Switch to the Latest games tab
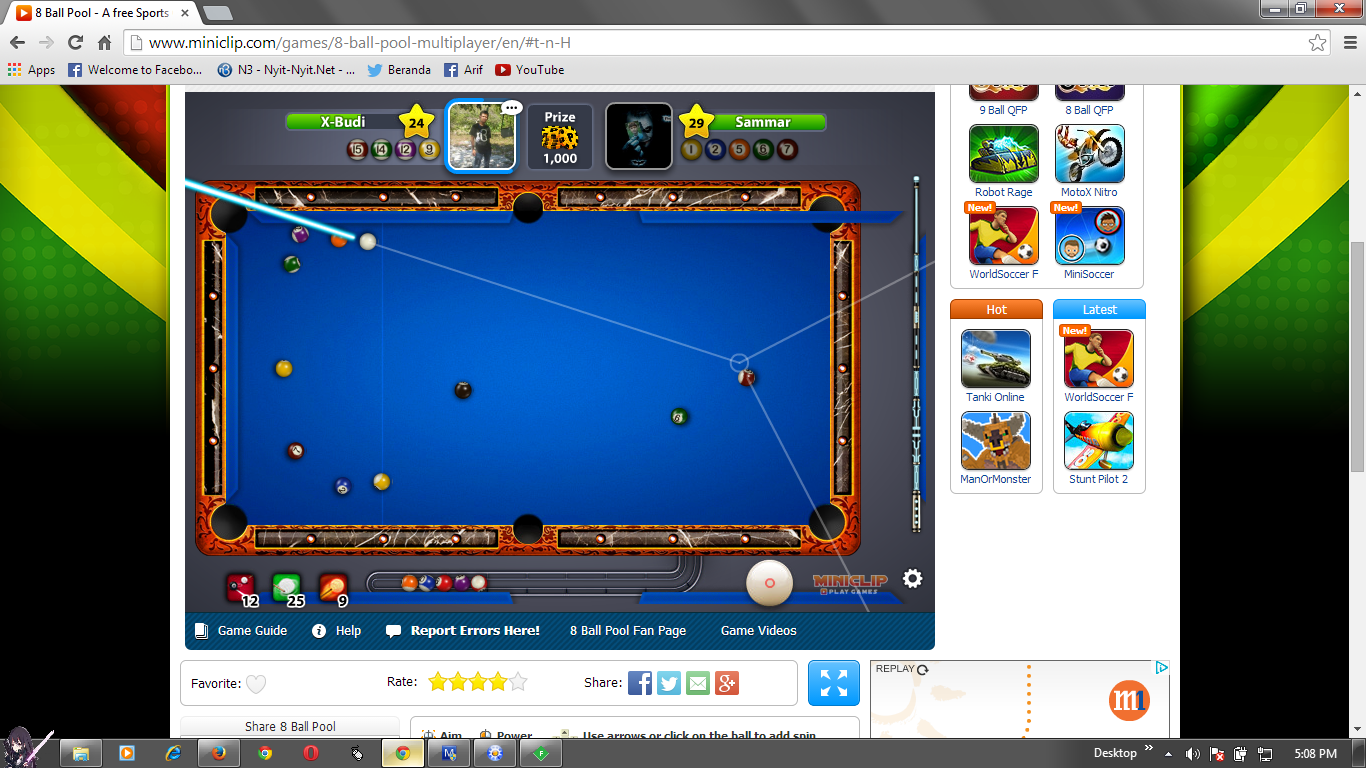This screenshot has width=1366, height=768. click(1099, 310)
